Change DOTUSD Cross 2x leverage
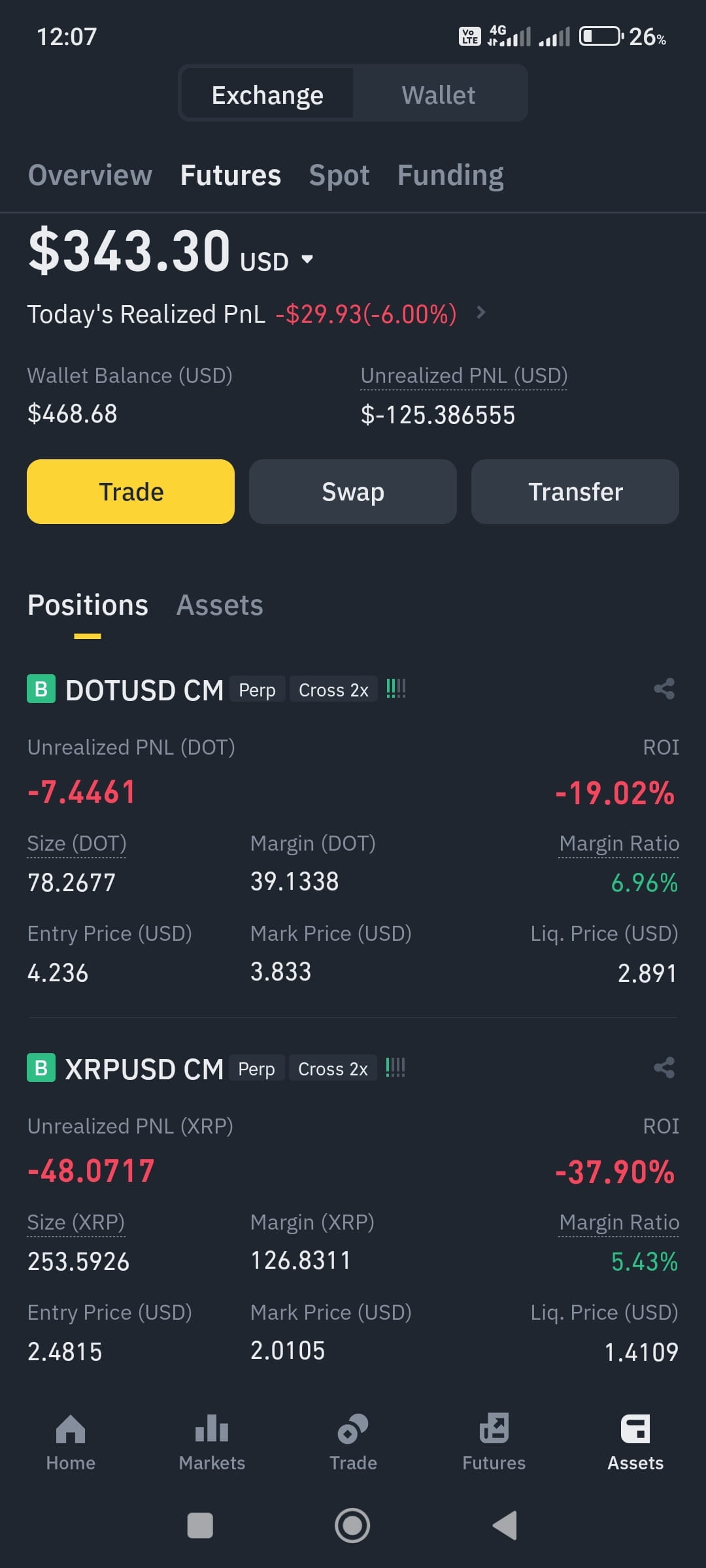 tap(333, 689)
